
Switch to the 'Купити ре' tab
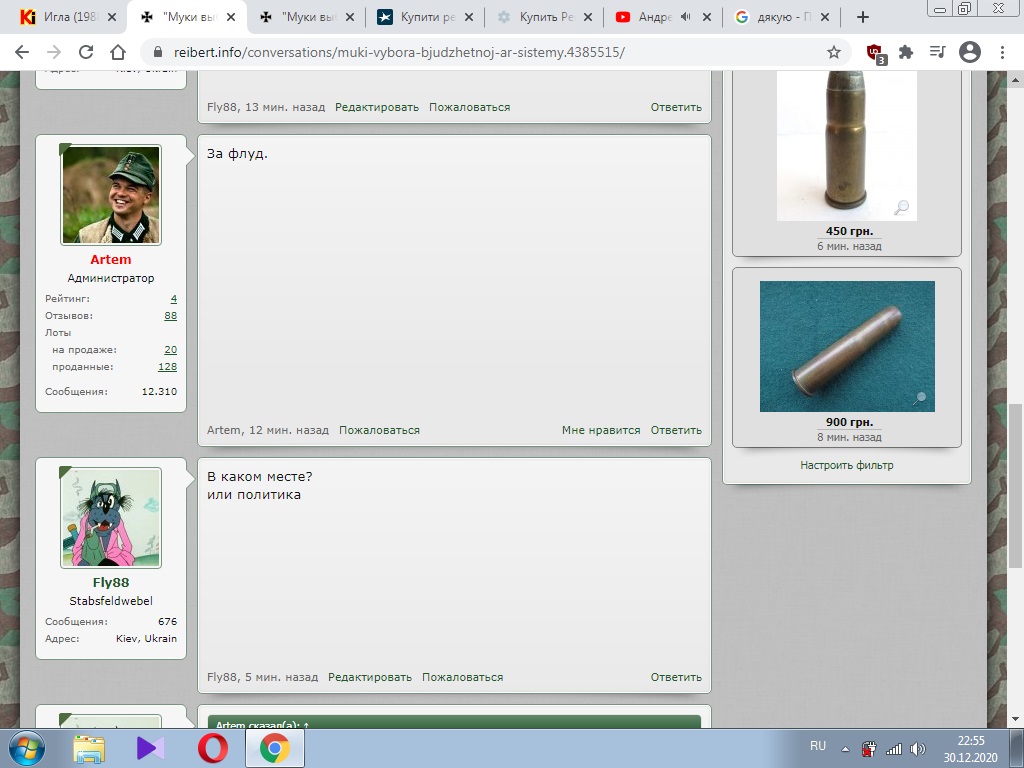(427, 18)
